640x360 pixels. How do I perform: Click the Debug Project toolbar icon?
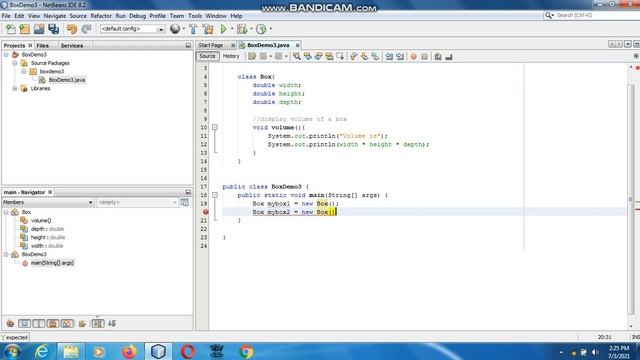(242, 29)
